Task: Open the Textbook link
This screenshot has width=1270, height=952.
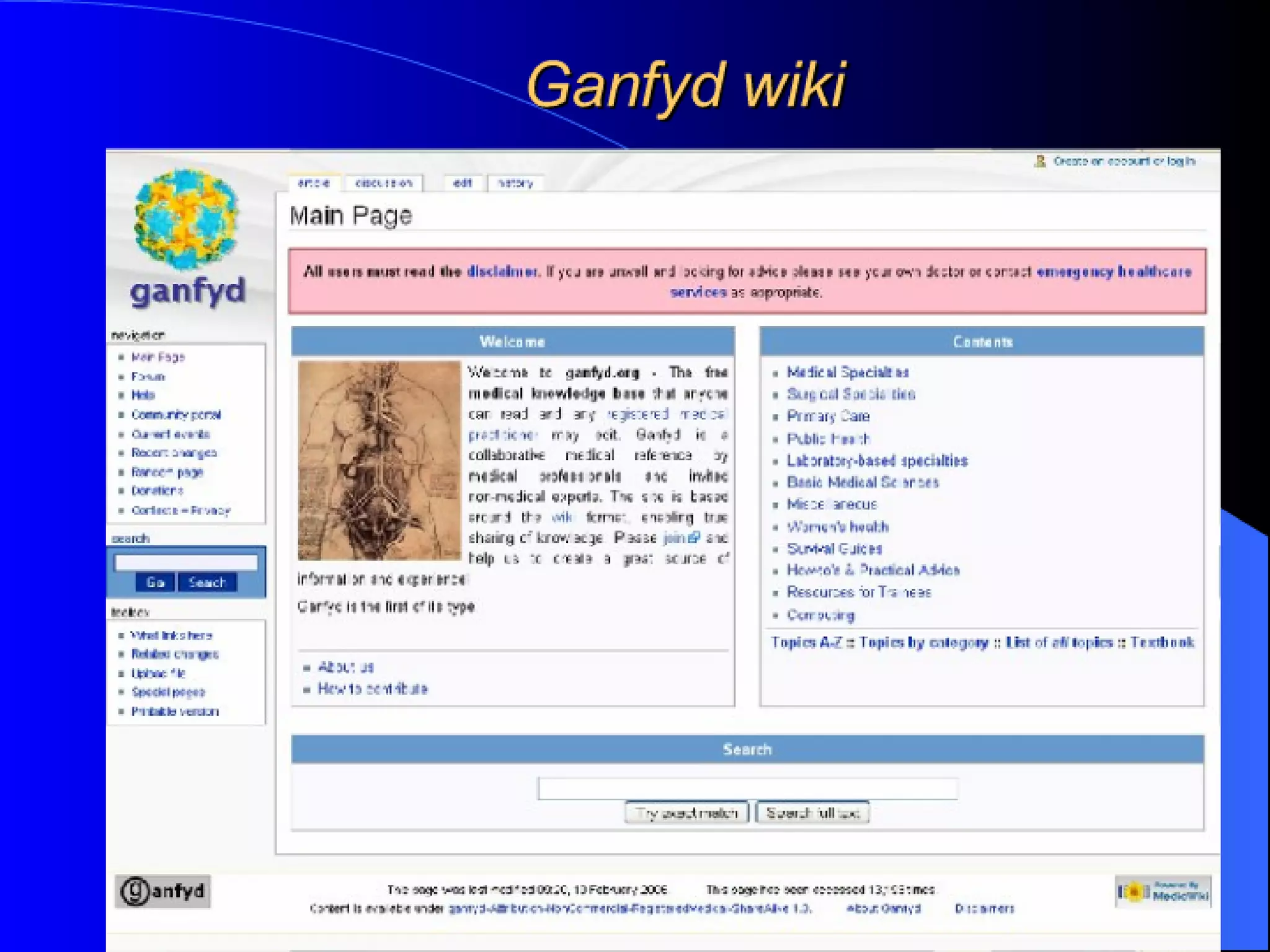Action: 1161,642
